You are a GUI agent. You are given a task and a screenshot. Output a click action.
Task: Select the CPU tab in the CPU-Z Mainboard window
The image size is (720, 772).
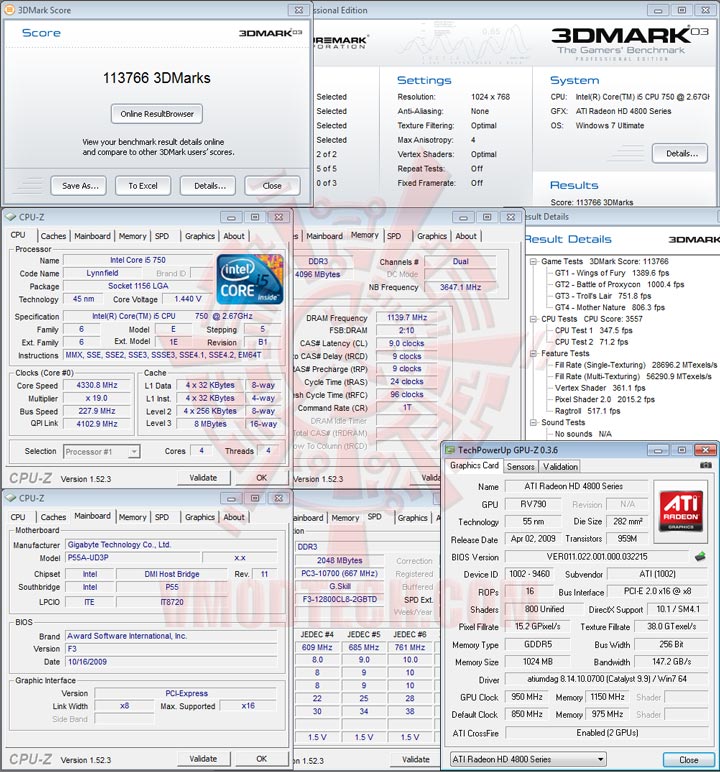pos(18,517)
